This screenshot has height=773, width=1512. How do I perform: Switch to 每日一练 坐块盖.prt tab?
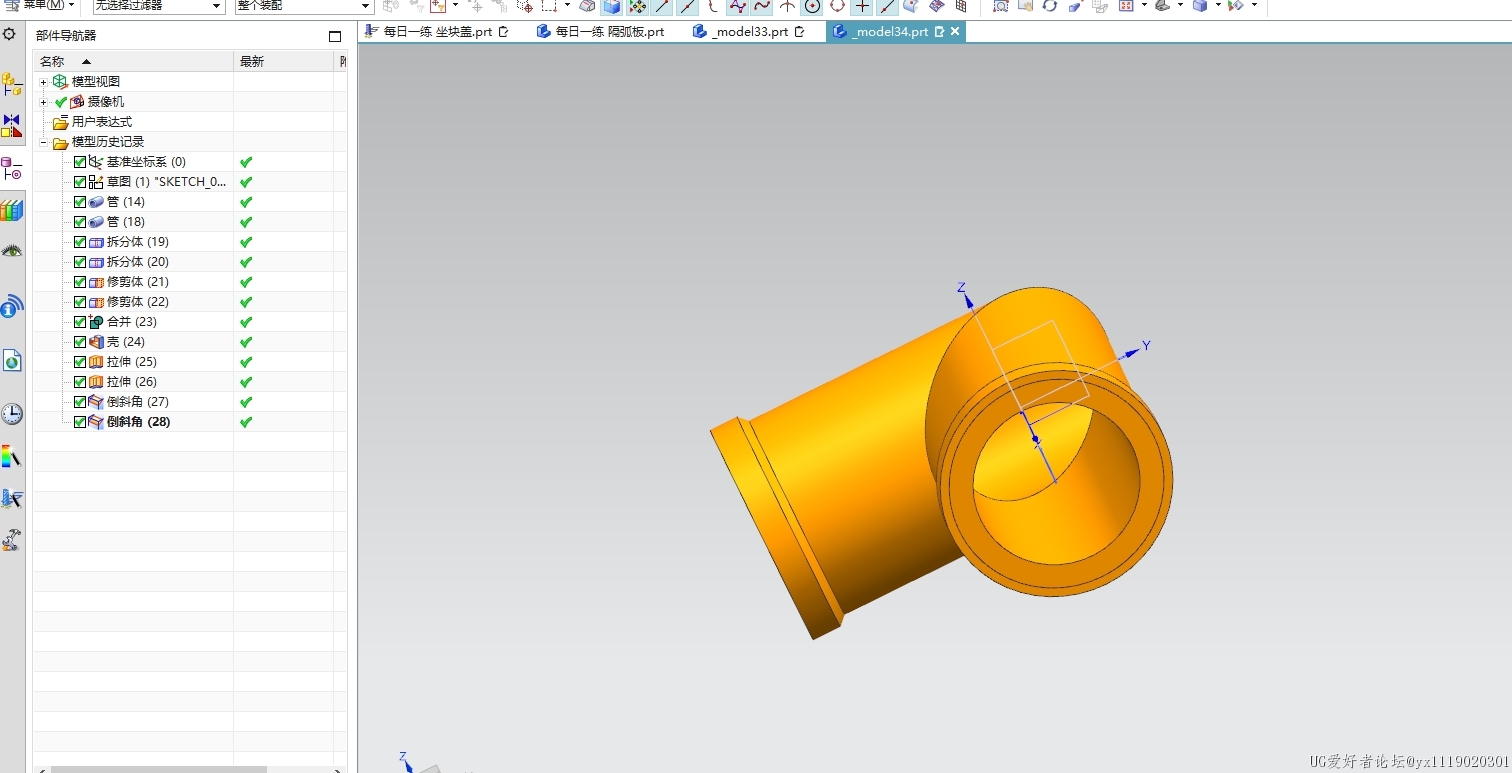436,31
